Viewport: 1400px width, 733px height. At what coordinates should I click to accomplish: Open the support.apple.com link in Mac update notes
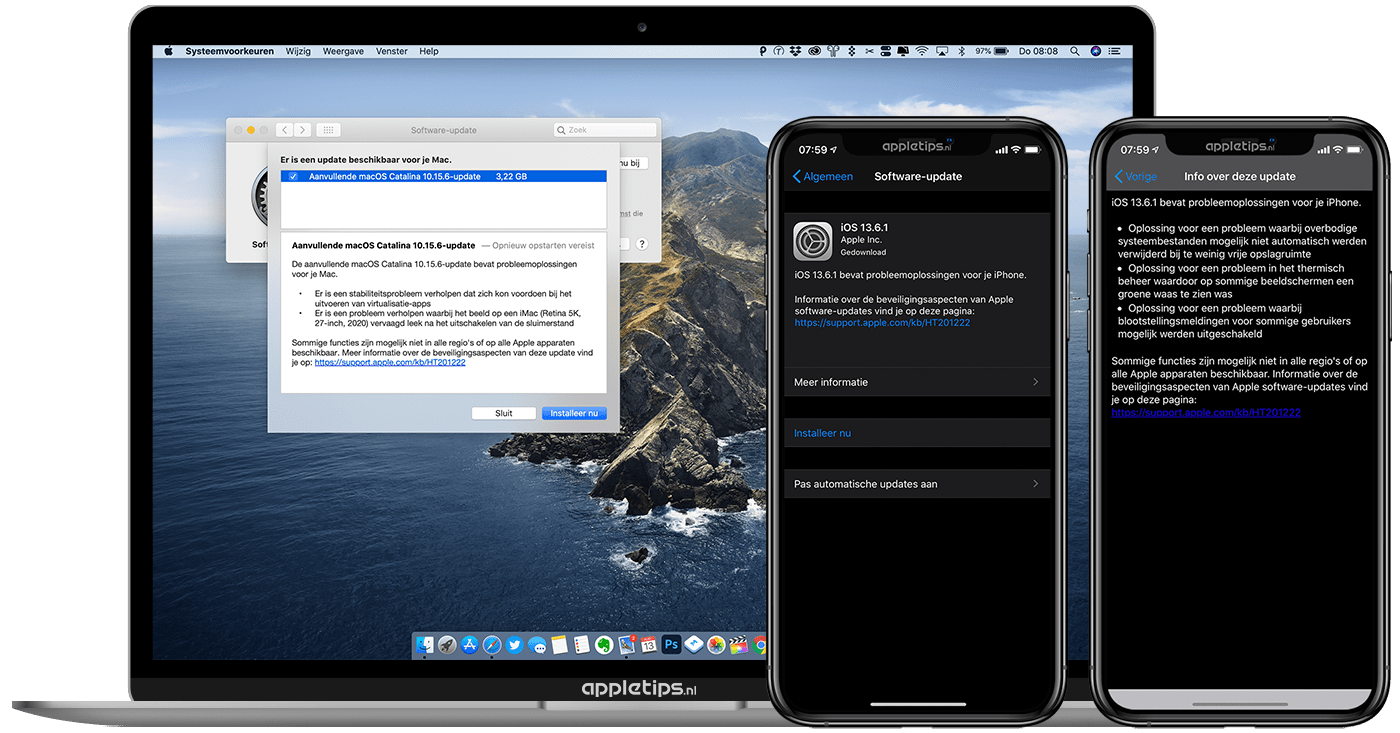coord(390,362)
